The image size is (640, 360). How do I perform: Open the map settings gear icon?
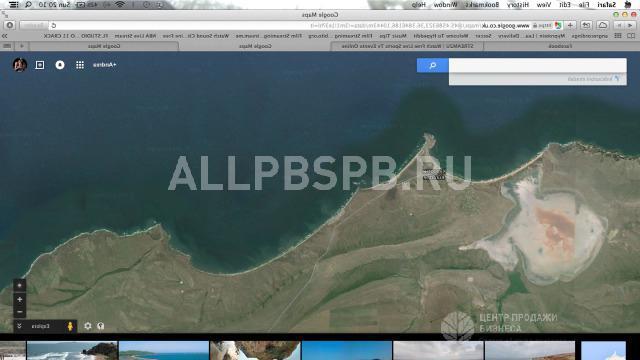point(88,326)
